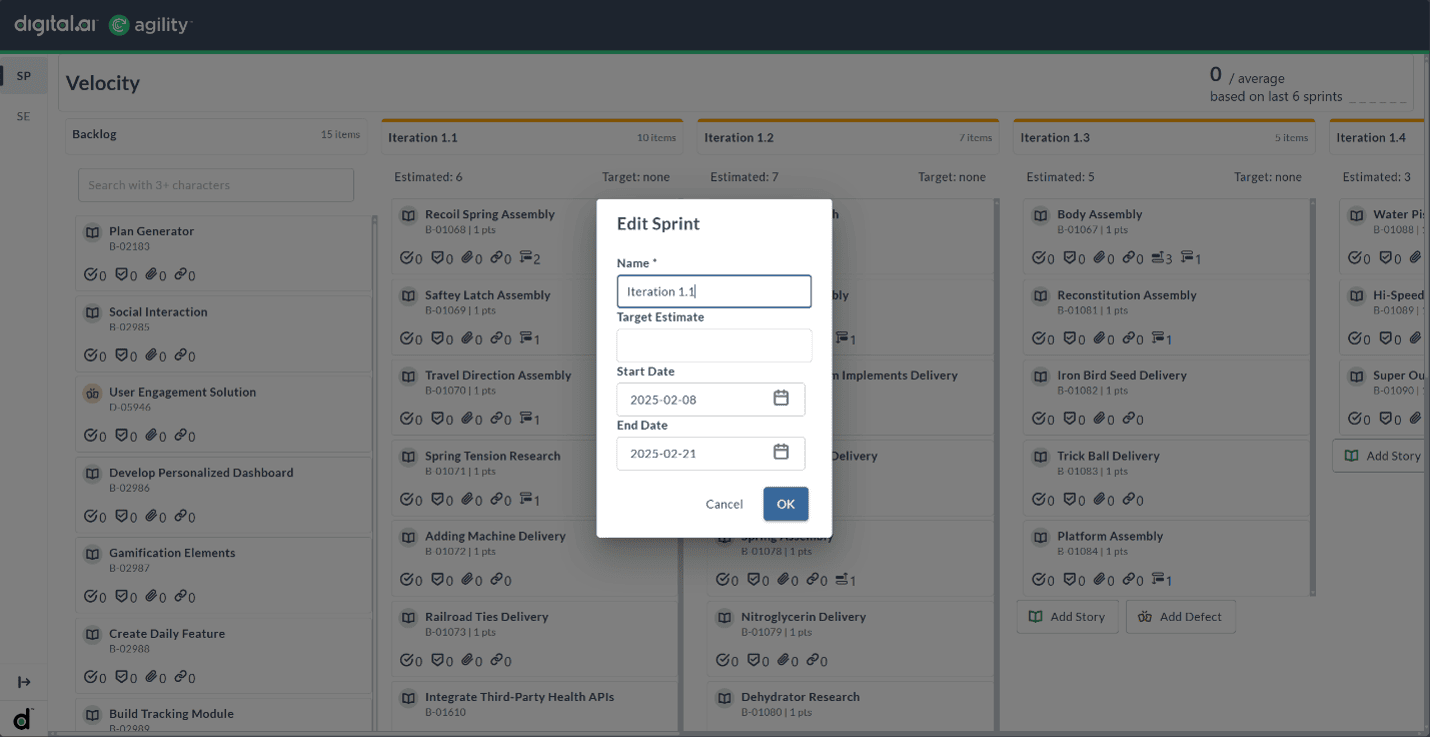Click Add Story under Iteration 1.3

[1067, 617]
